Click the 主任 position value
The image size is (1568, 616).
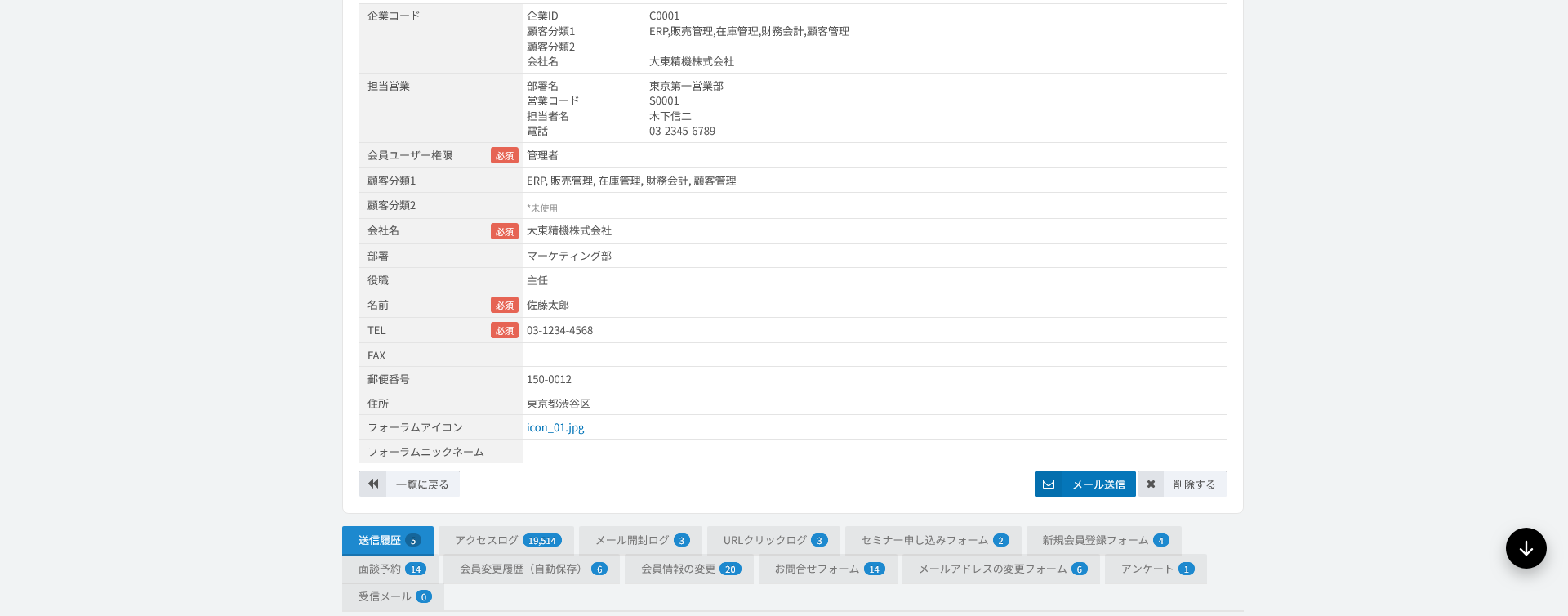537,280
